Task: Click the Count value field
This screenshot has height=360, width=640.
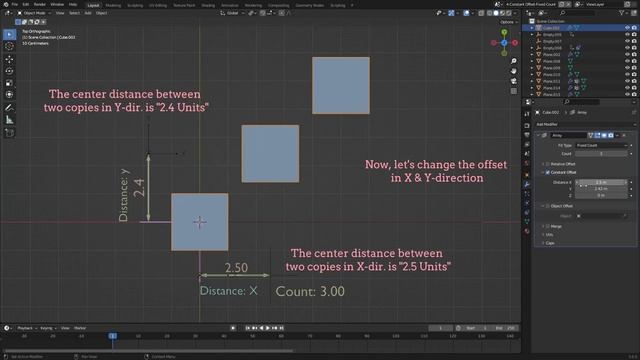Action: pyautogui.click(x=601, y=153)
